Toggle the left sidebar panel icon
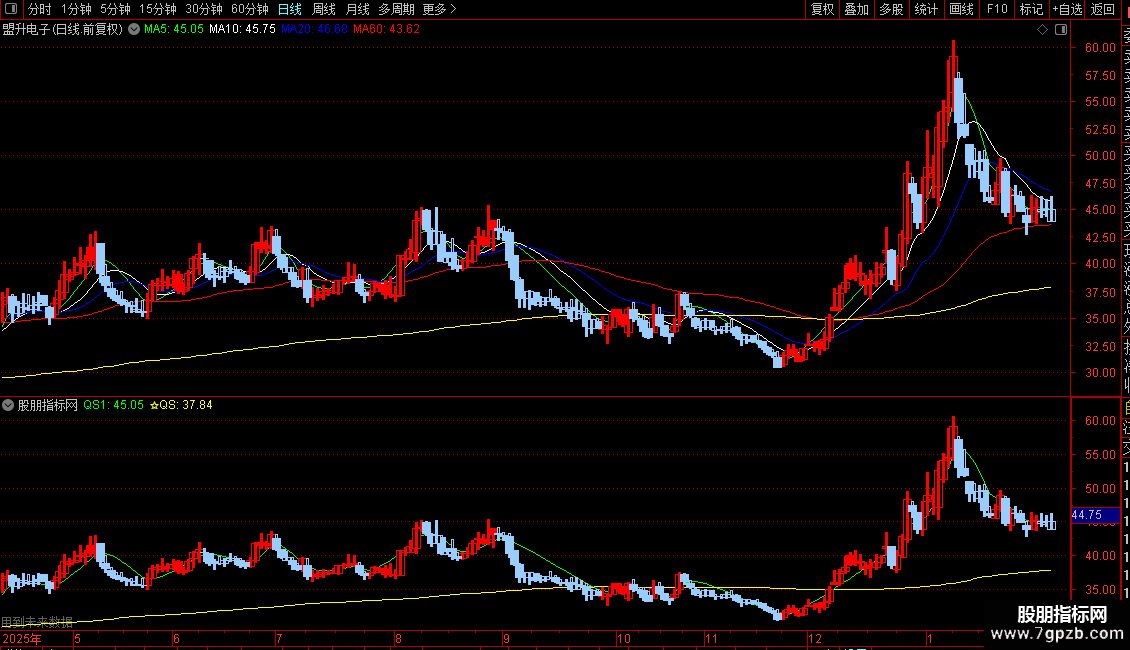 [x=11, y=9]
